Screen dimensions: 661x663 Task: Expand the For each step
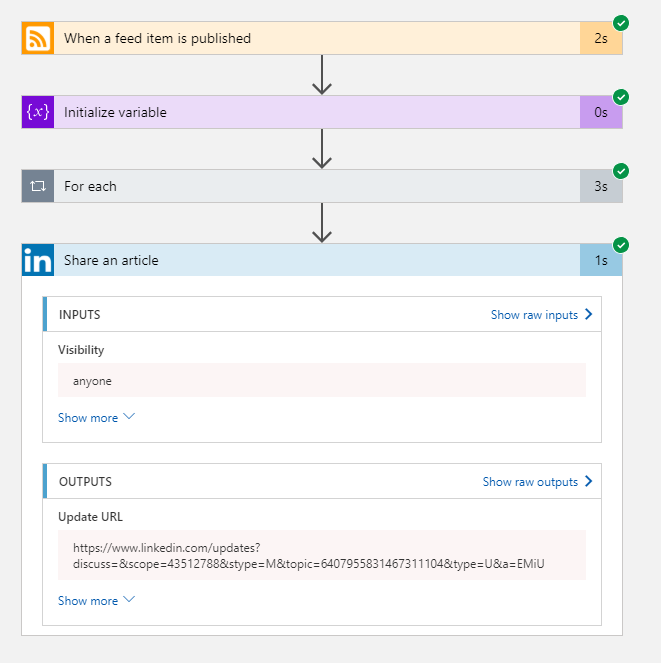(322, 186)
